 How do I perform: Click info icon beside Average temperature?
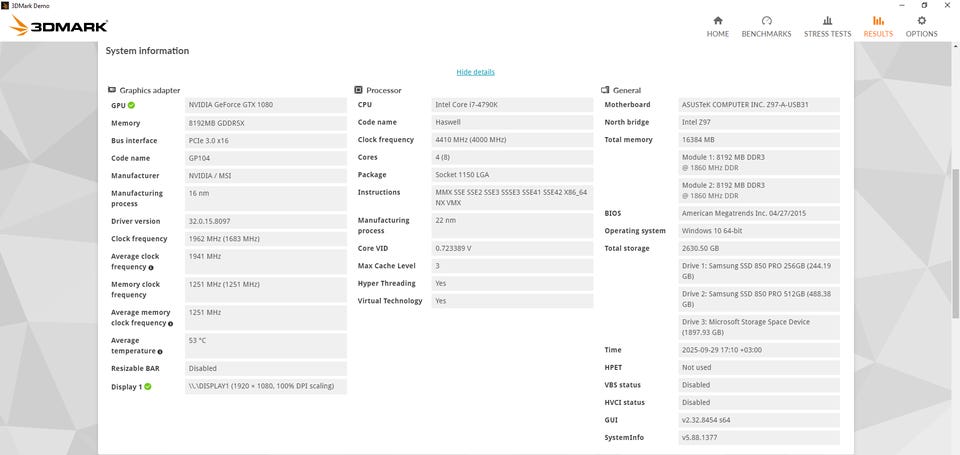[x=160, y=352]
